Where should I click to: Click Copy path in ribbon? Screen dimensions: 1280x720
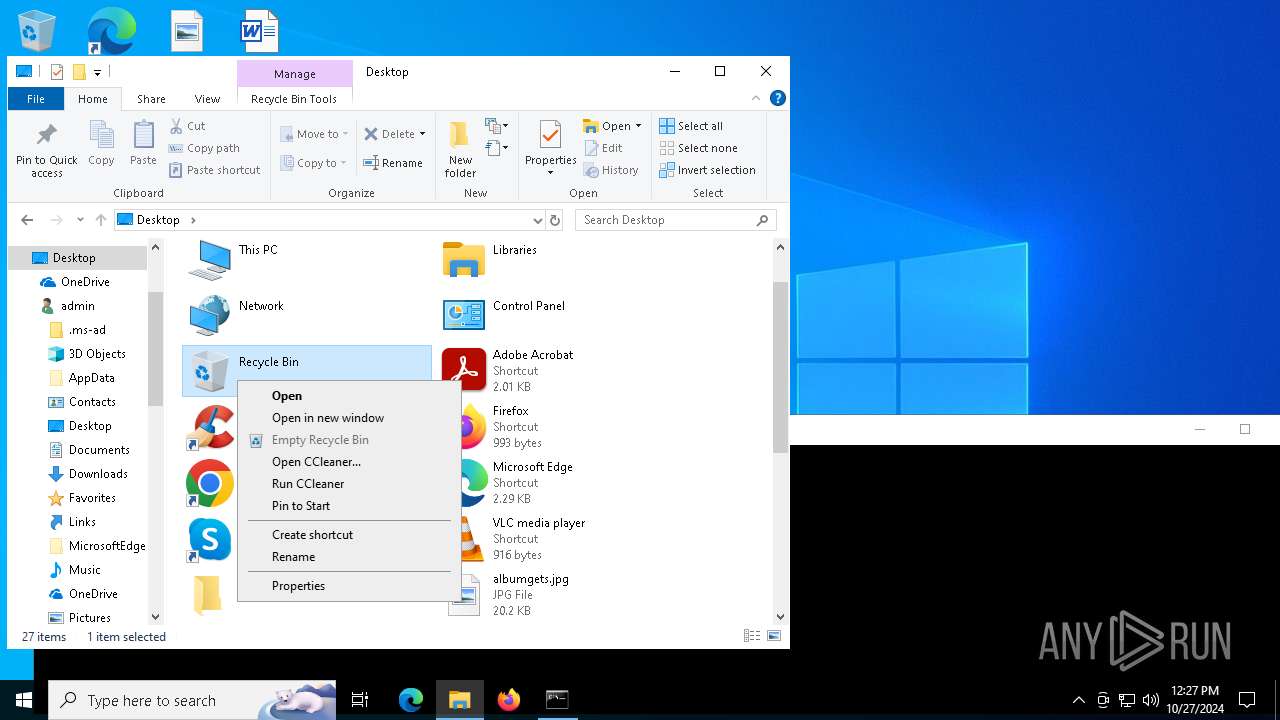pos(204,148)
